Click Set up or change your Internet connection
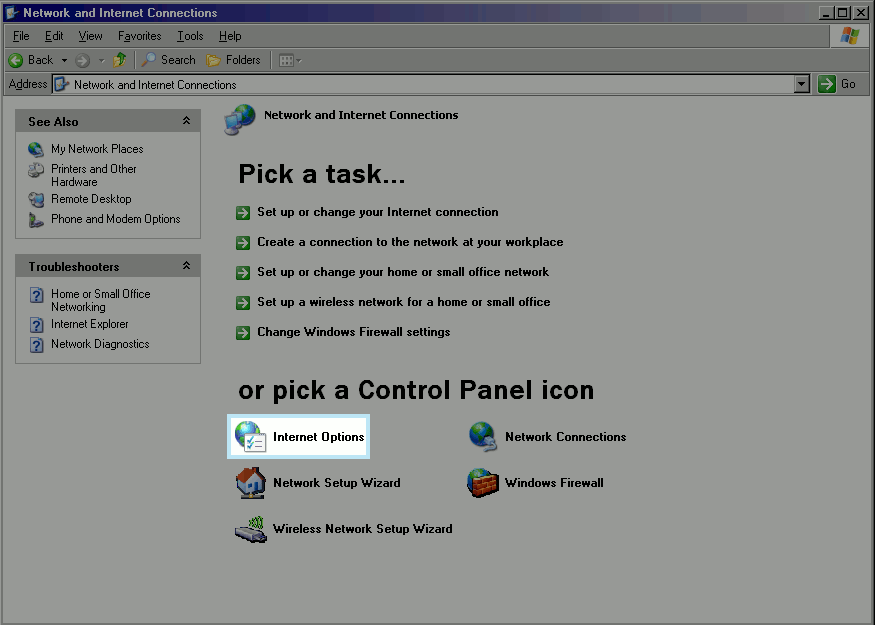The image size is (875, 625). [x=377, y=212]
